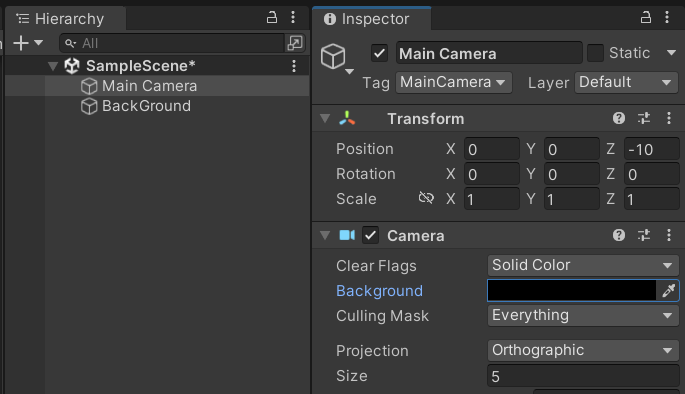Switch to the Hierarchy tab
The image size is (685, 394).
(66, 19)
